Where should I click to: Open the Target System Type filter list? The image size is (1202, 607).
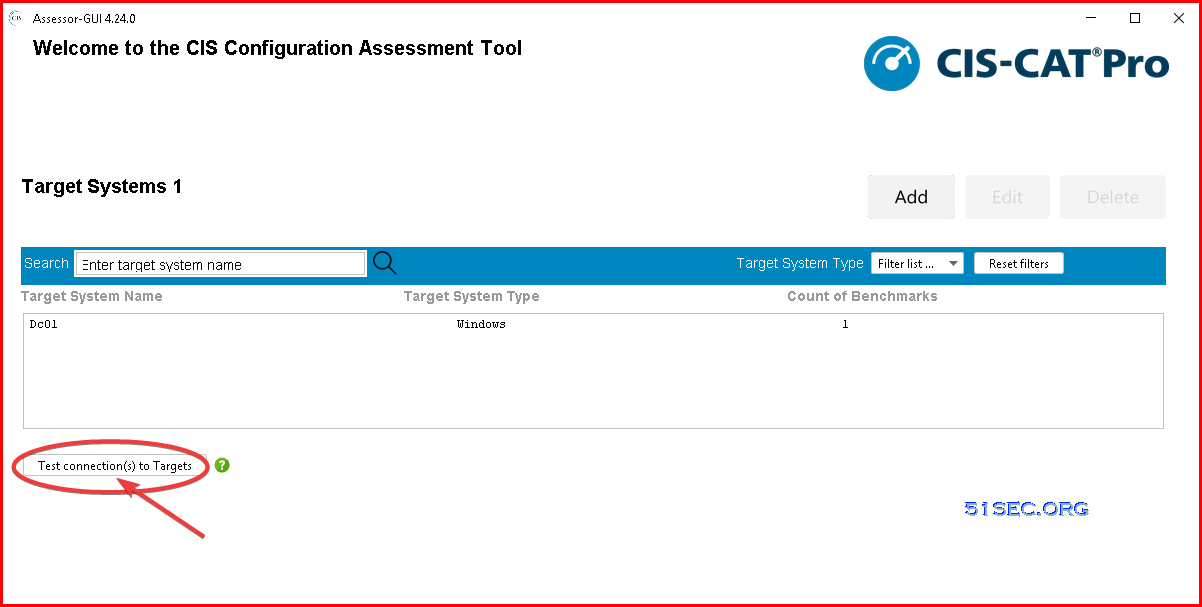tap(917, 263)
